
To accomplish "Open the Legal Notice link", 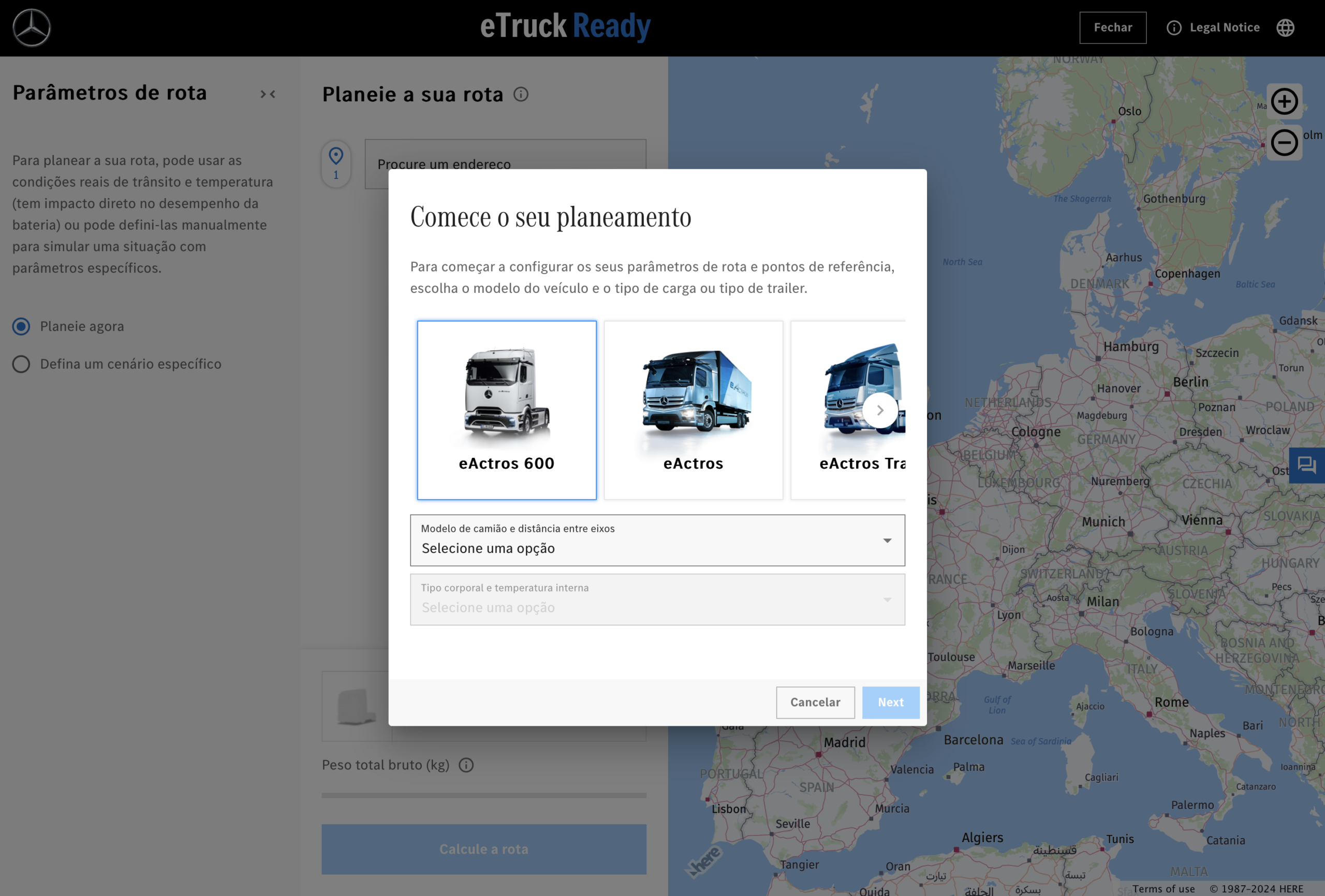I will click(x=1213, y=27).
